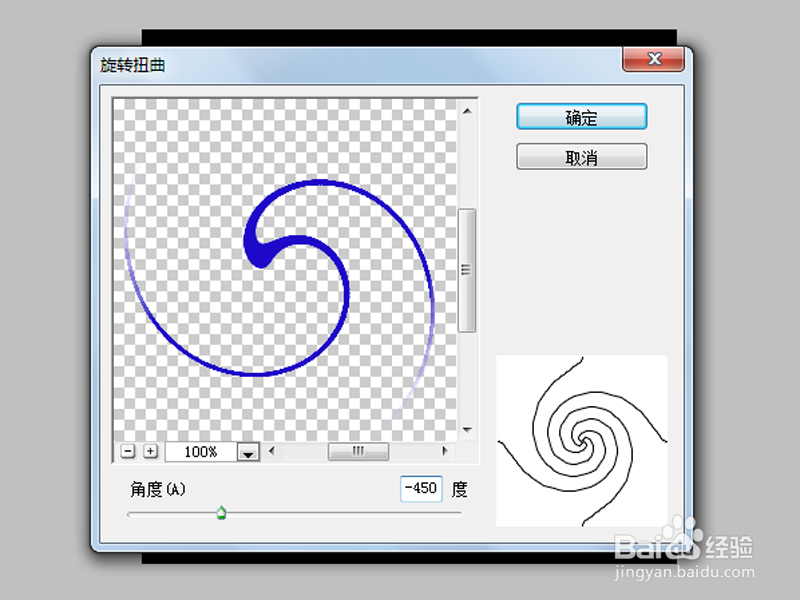Click the 100% zoom value field

201,452
